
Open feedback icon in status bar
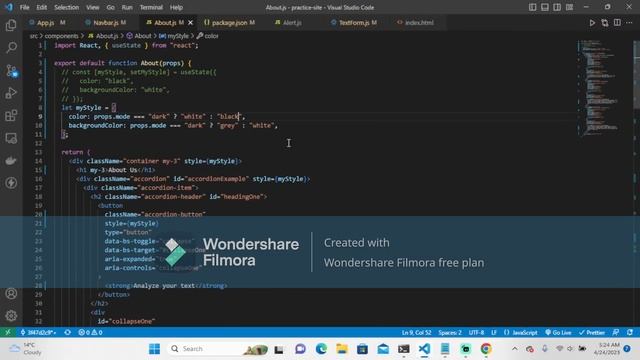point(616,332)
